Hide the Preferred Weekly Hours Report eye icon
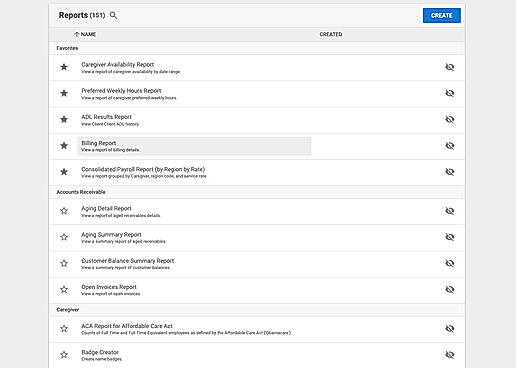Viewport: 516px width, 368px height. coord(450,93)
